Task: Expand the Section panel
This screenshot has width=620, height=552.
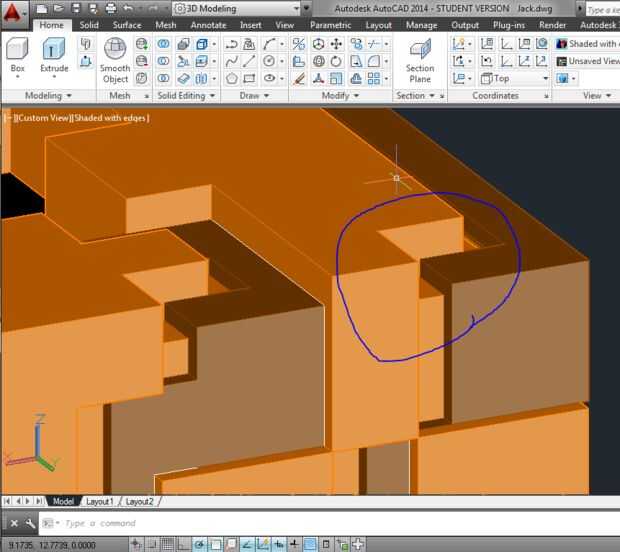Action: (x=415, y=96)
